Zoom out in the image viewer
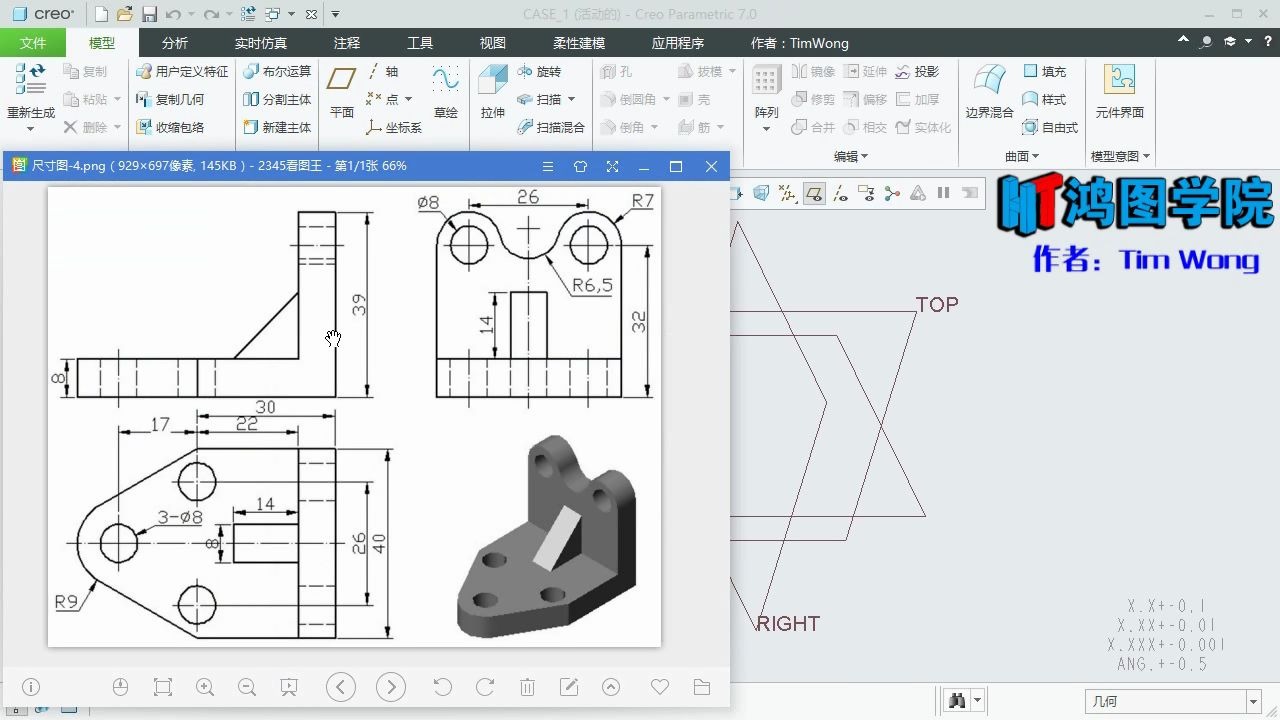 pos(247,687)
